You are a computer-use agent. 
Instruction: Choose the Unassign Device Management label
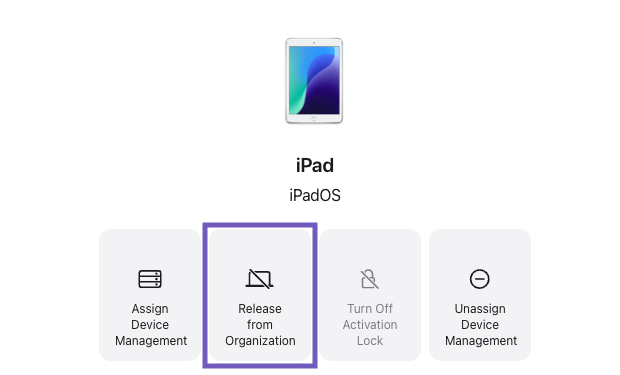[480, 324]
